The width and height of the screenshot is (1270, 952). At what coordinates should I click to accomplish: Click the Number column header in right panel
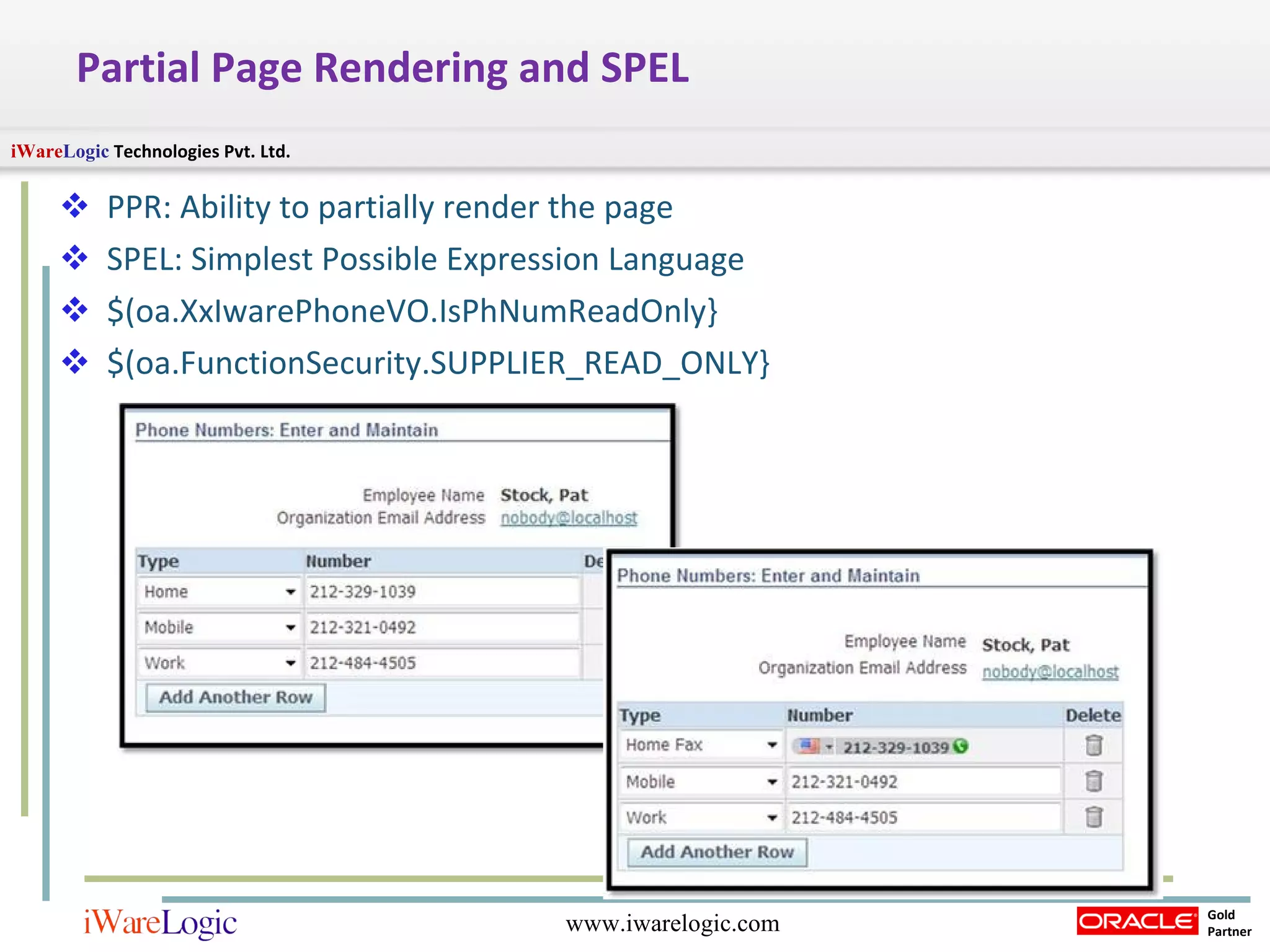coord(820,716)
